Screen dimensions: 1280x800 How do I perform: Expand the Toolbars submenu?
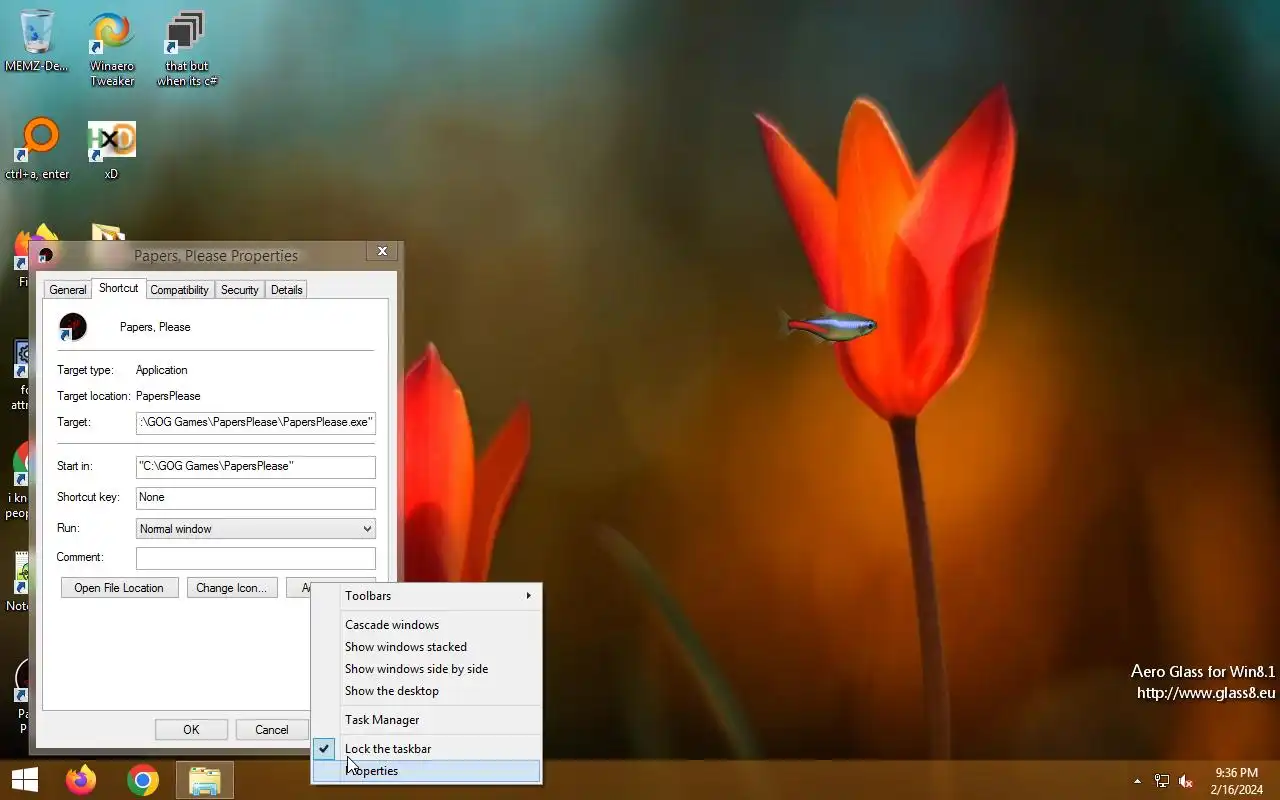pos(427,596)
